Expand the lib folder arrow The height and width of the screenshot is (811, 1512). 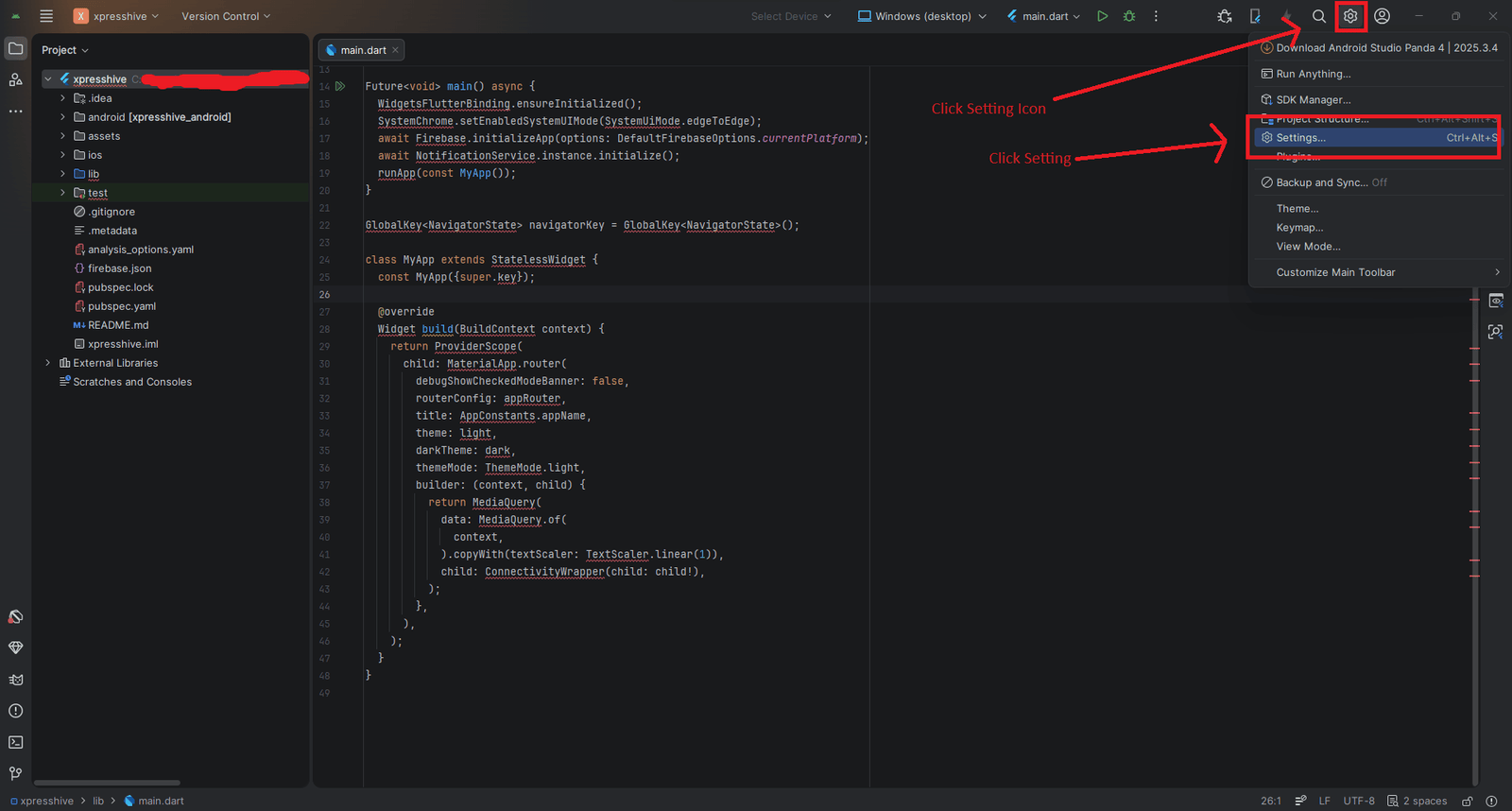(63, 174)
